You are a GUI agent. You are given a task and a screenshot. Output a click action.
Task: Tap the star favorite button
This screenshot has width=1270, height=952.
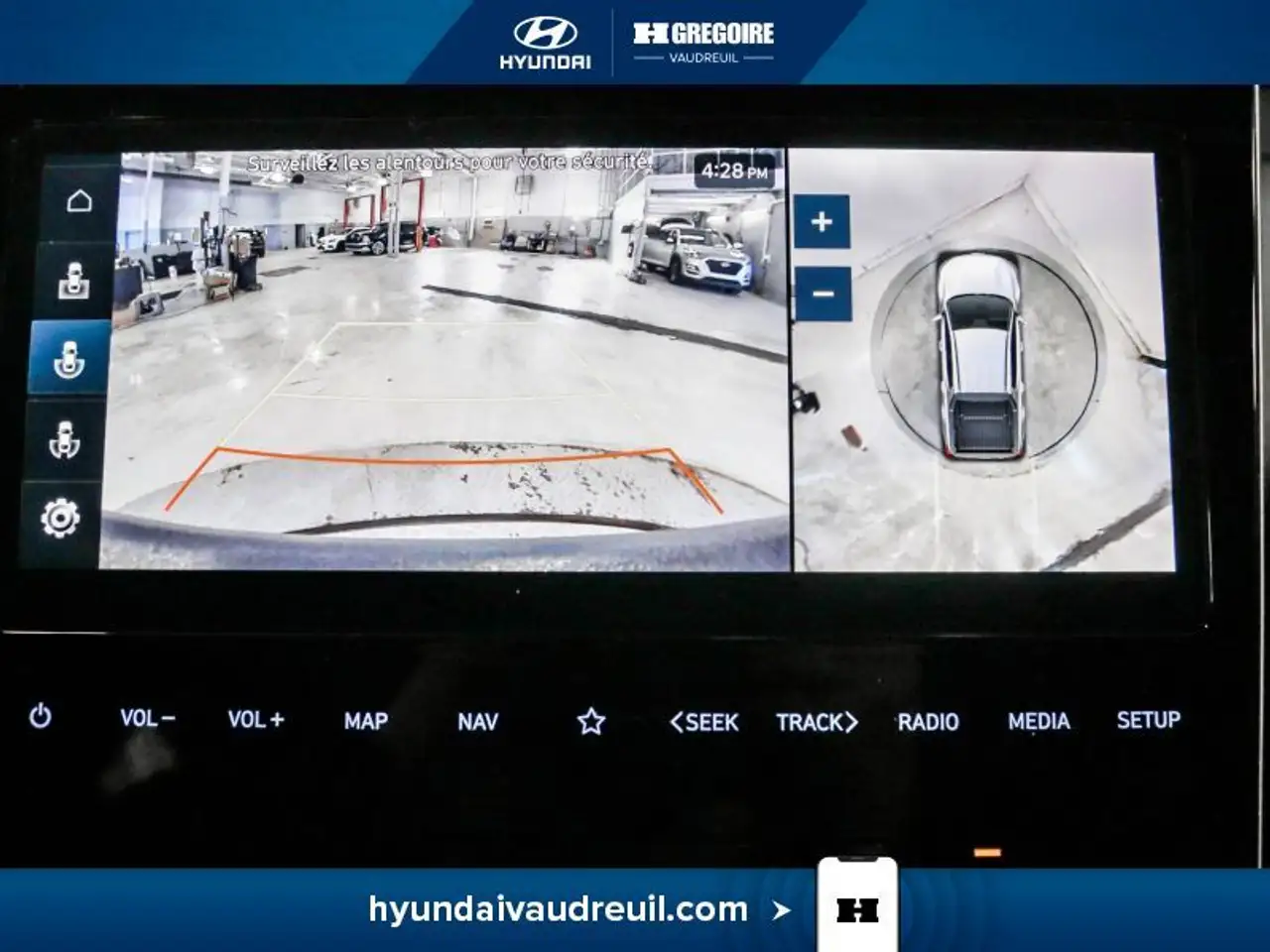pos(591,721)
